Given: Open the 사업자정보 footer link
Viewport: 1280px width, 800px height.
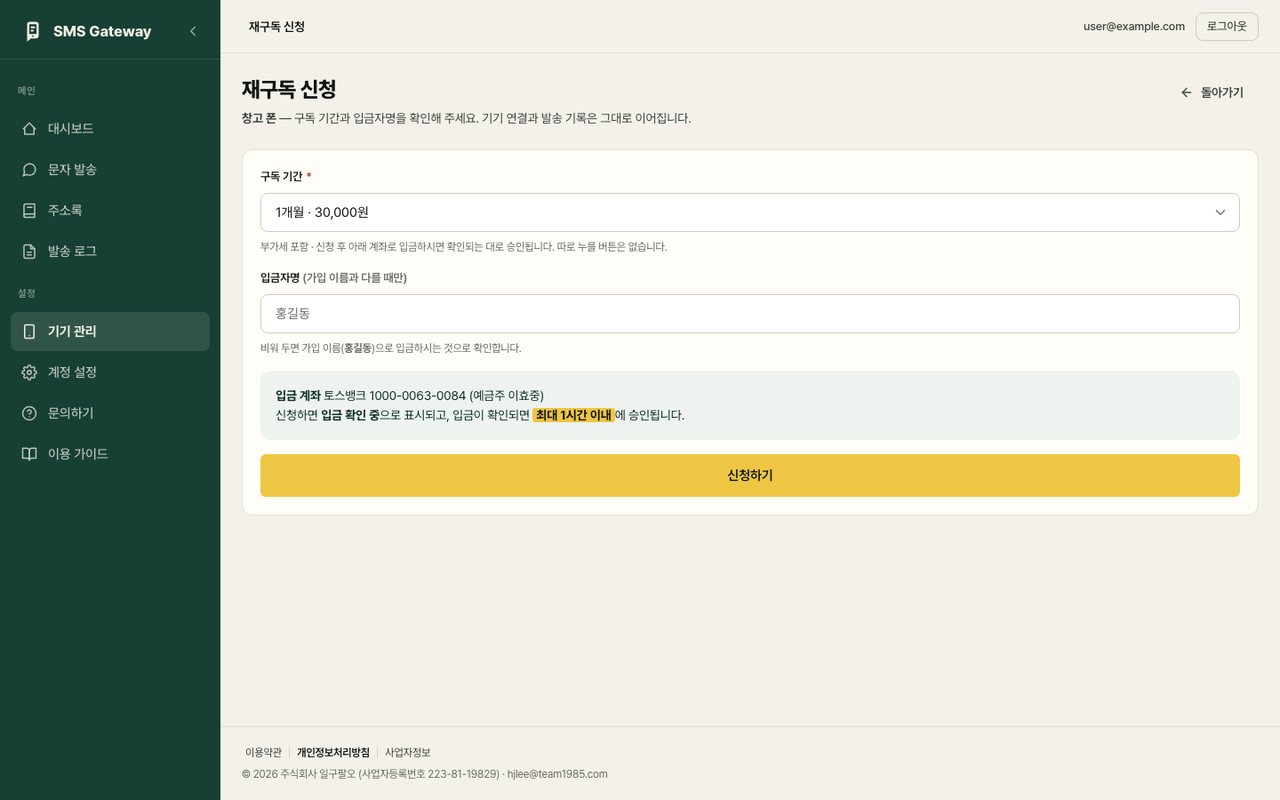Looking at the screenshot, I should pos(408,752).
